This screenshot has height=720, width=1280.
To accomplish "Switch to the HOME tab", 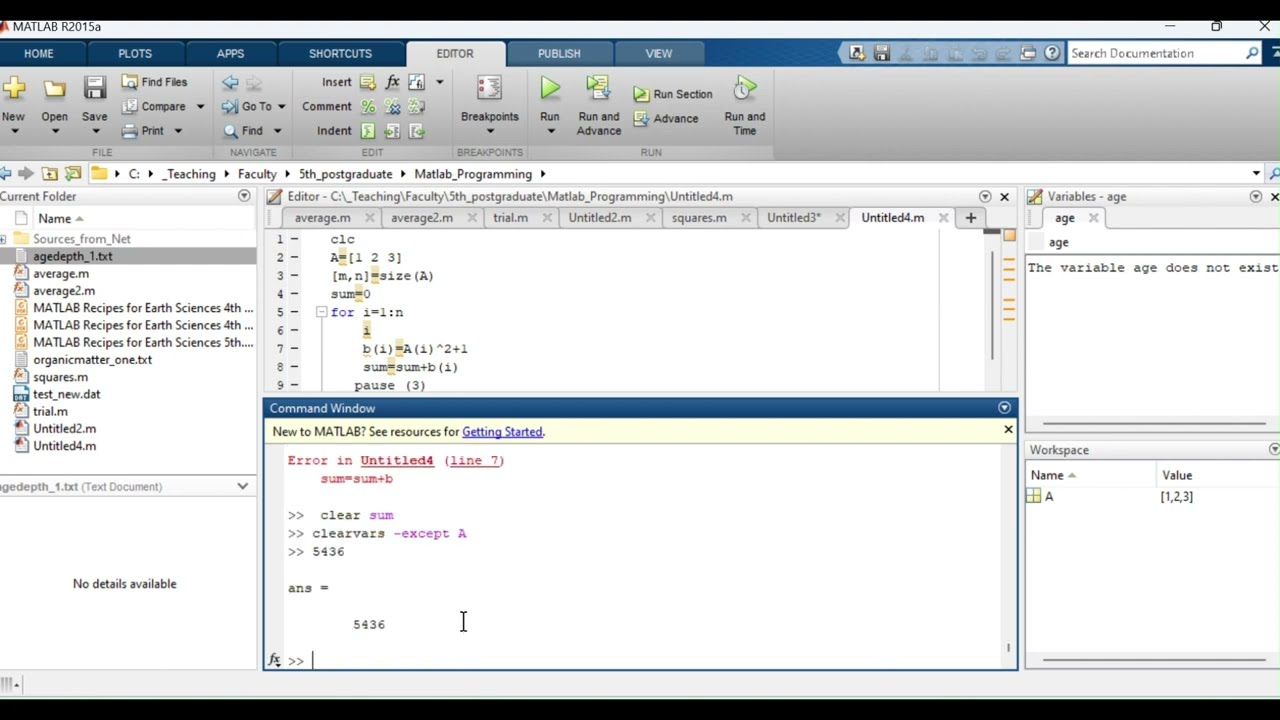I will click(x=39, y=54).
